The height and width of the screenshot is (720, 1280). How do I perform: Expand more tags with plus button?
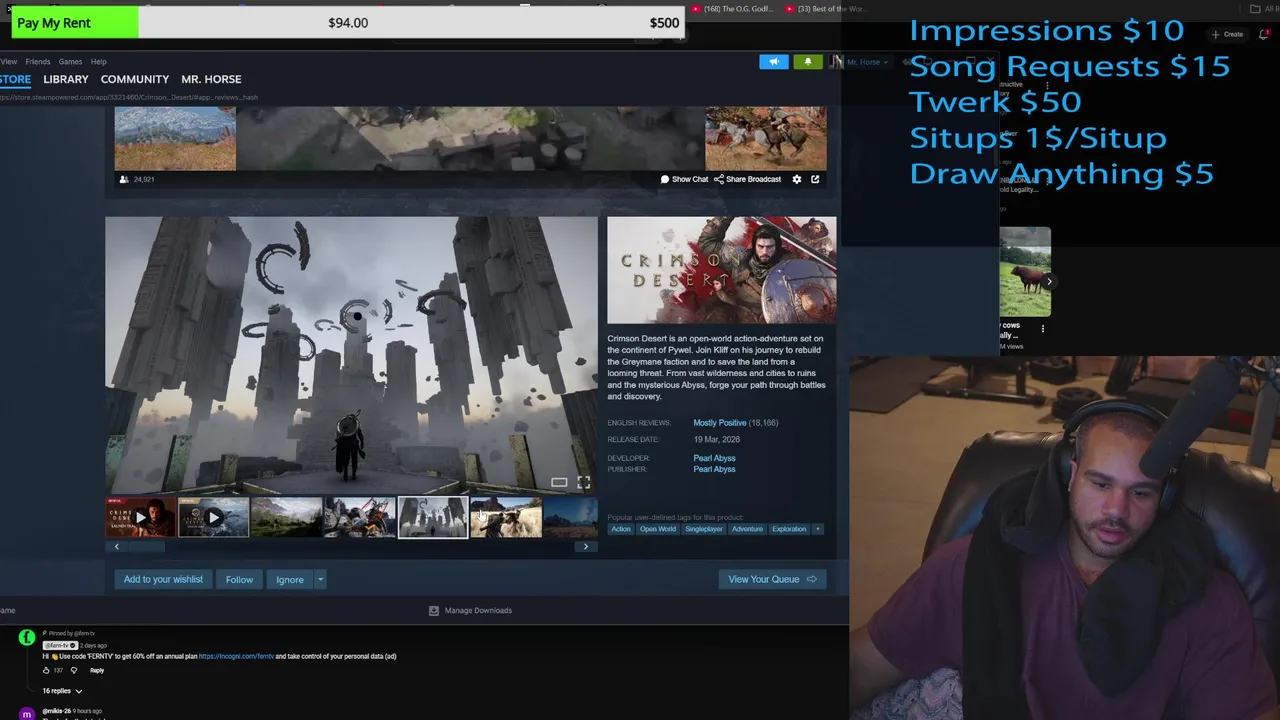click(x=817, y=529)
